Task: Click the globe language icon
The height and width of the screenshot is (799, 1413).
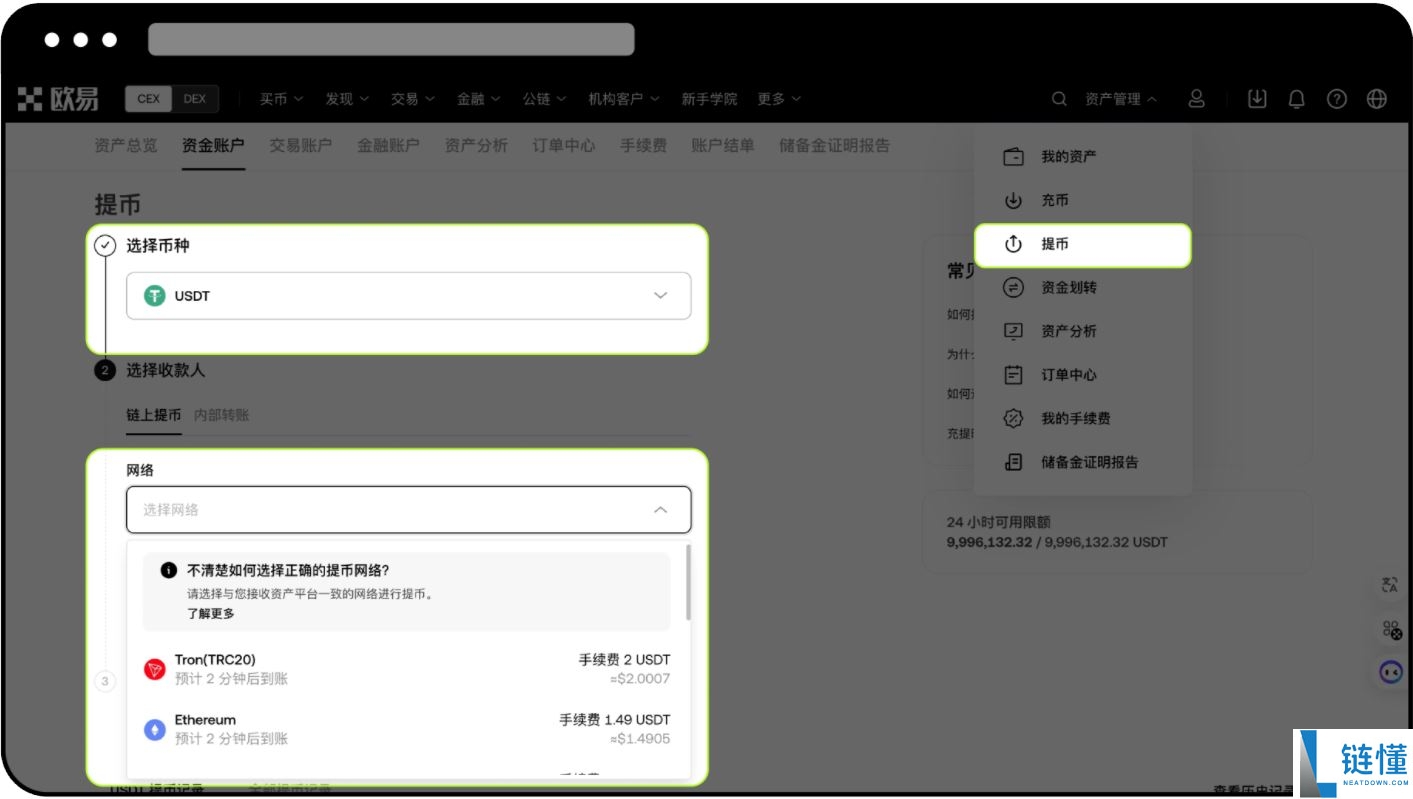Action: 1377,99
